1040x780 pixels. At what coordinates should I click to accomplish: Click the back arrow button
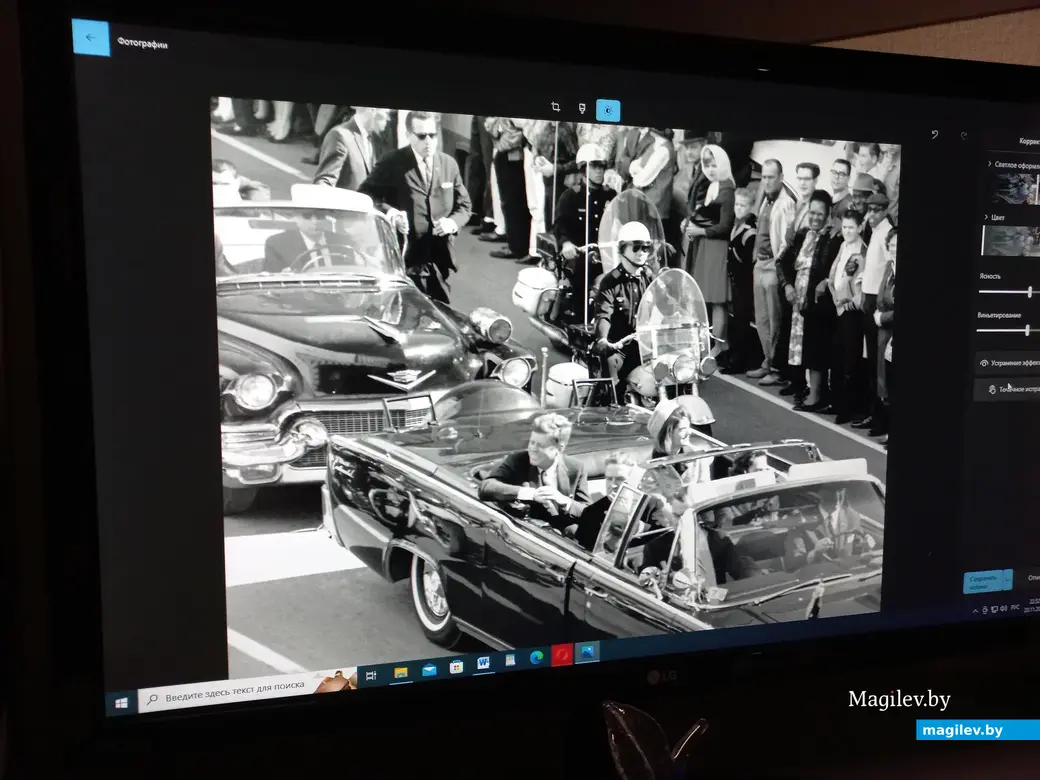[91, 38]
